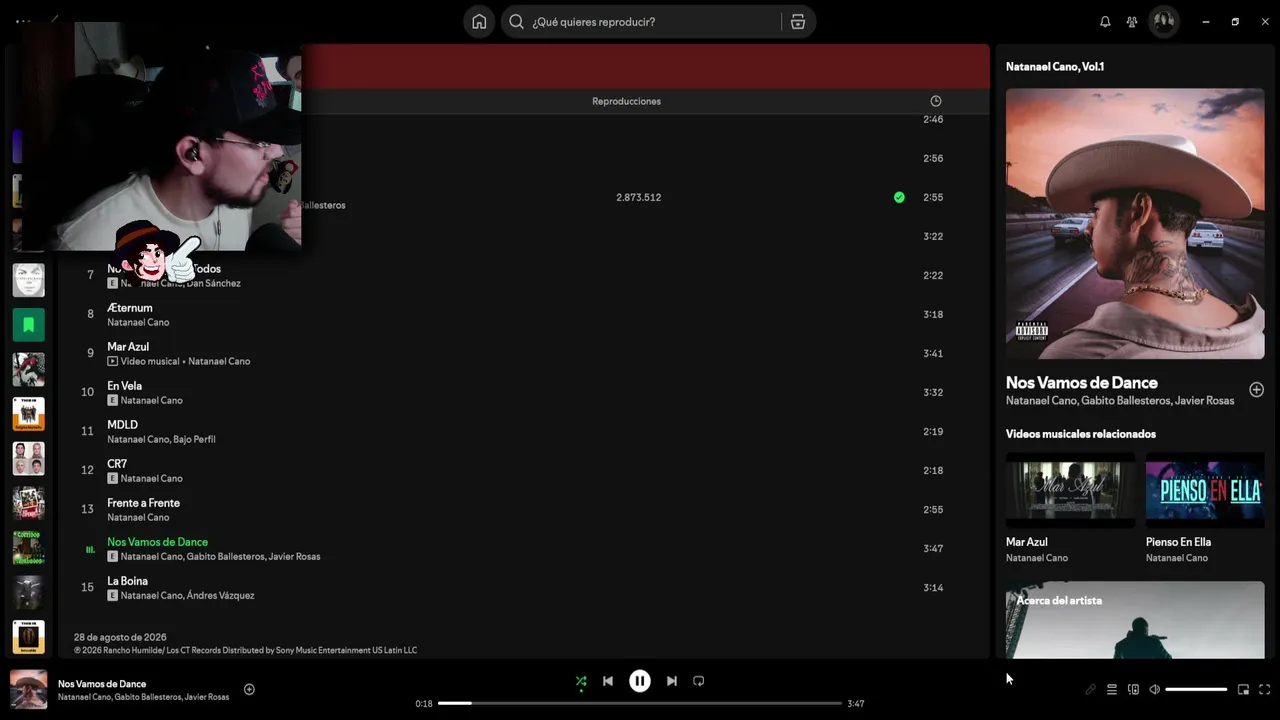Open Dan Sánchez artist link on track 7
This screenshot has width=1280, height=720.
pos(214,283)
